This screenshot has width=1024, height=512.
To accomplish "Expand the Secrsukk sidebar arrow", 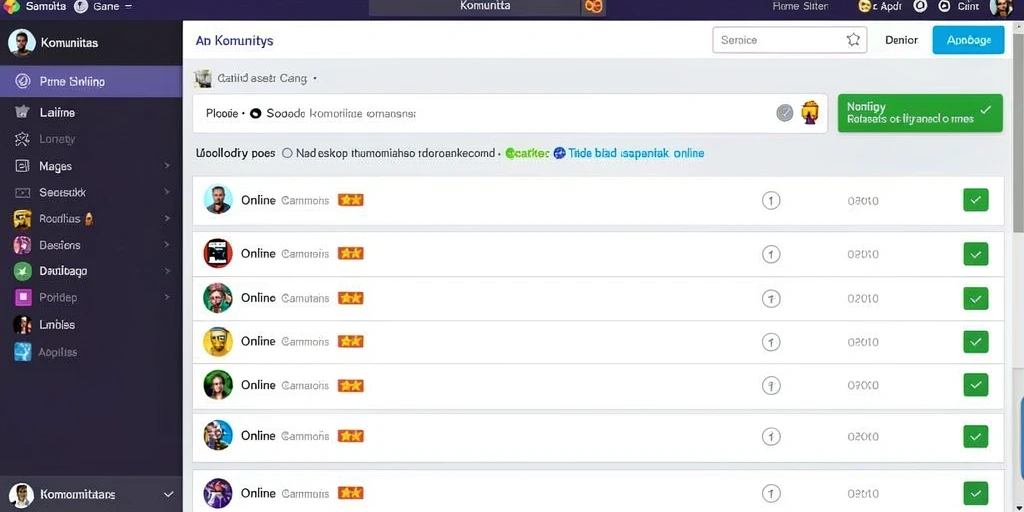I will click(x=167, y=192).
